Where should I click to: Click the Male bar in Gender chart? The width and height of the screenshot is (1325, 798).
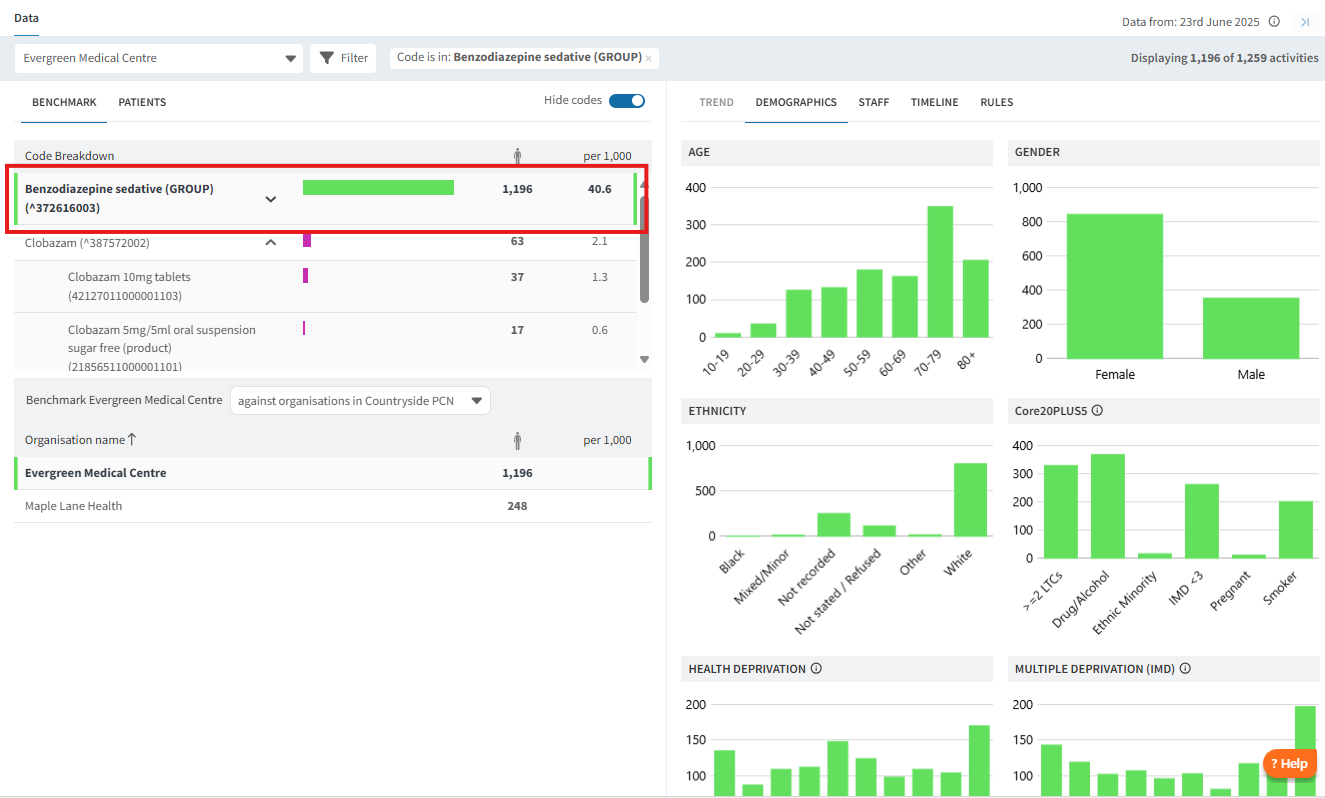1251,328
